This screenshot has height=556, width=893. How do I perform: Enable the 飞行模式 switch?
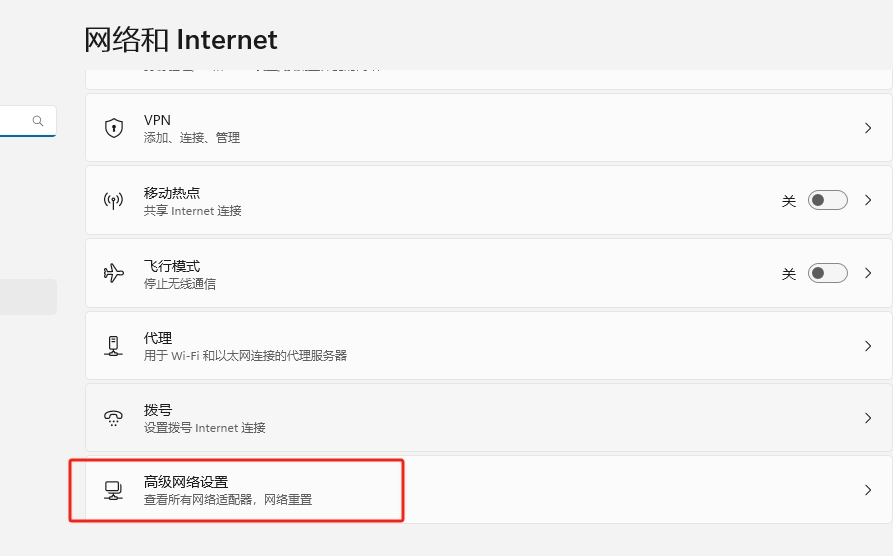point(828,273)
